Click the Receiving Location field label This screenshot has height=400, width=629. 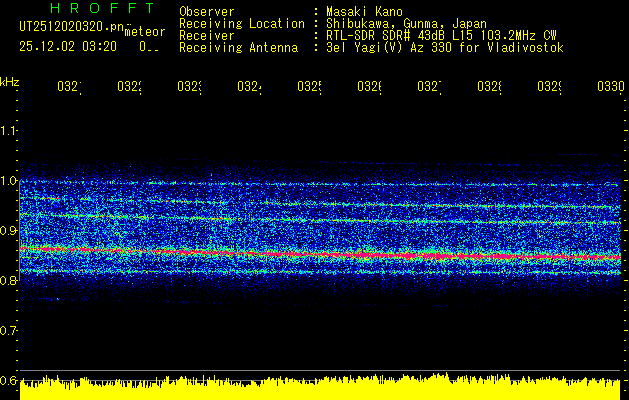pos(241,23)
